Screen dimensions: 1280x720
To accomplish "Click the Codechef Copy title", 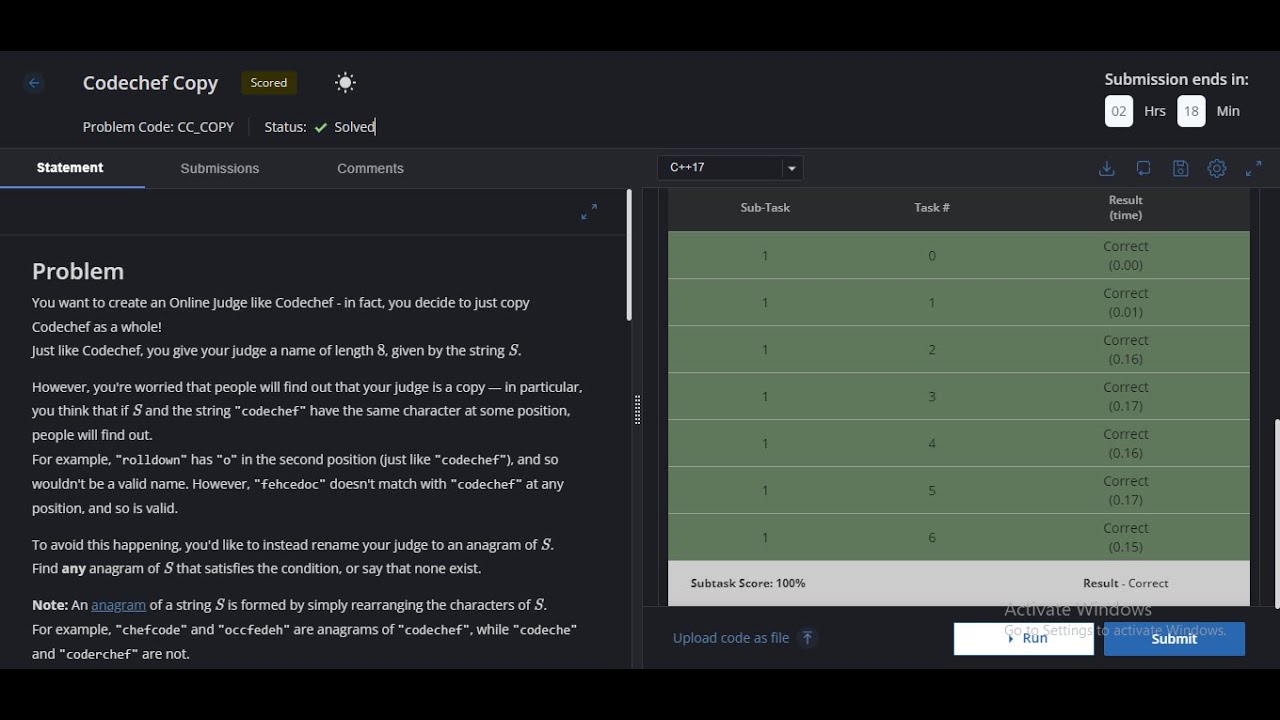I will 150,83.
